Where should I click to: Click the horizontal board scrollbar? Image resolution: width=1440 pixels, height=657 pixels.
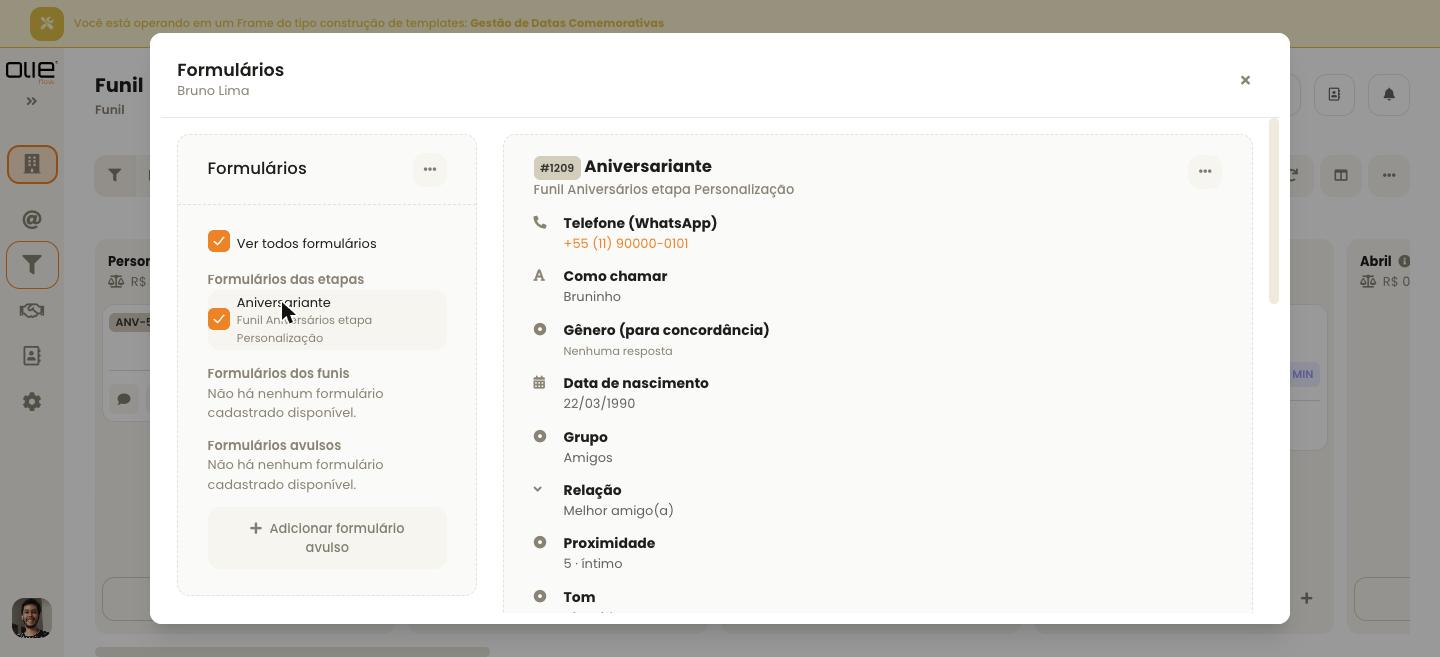click(292, 652)
